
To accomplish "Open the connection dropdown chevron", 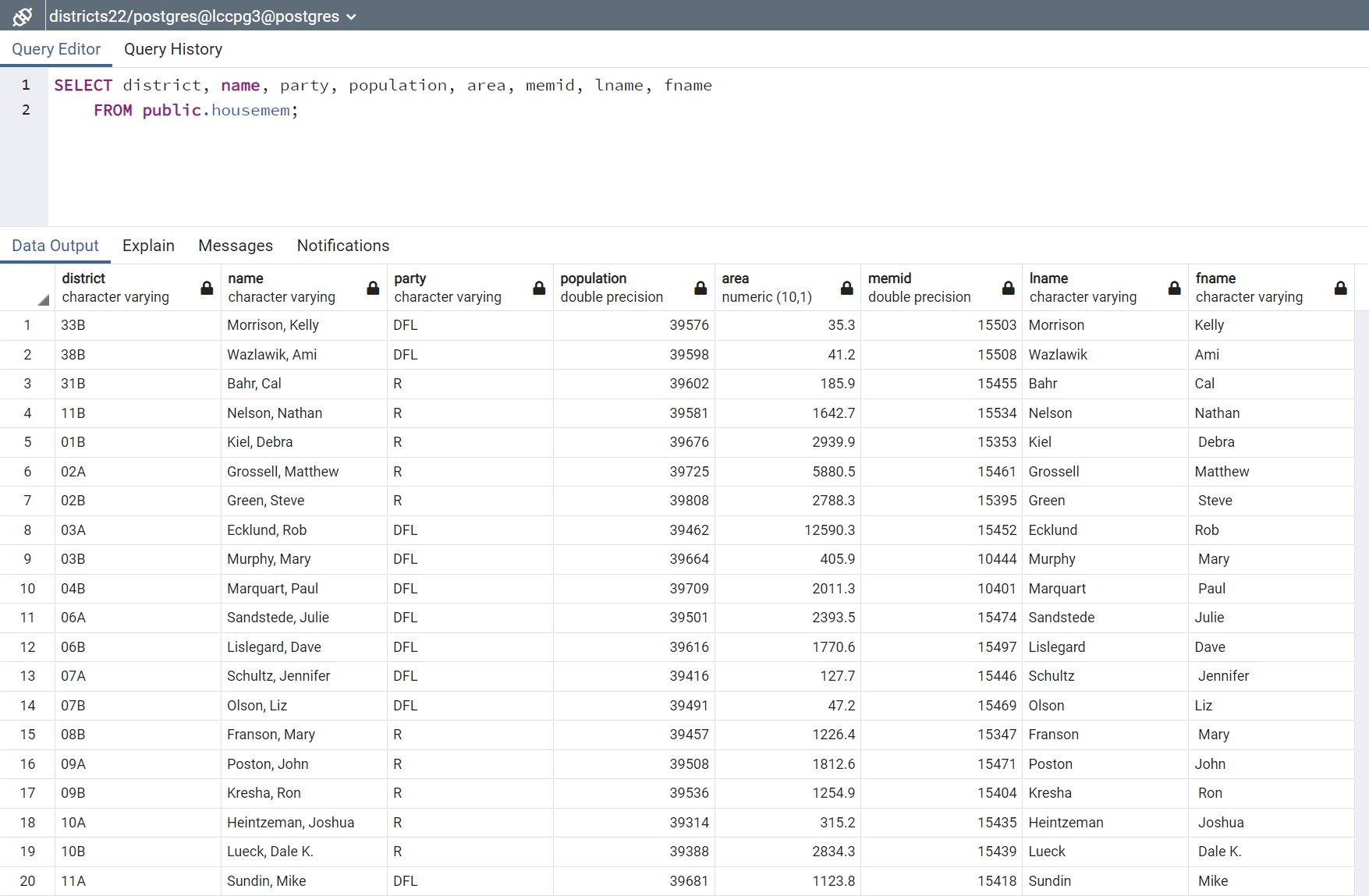I will (352, 17).
